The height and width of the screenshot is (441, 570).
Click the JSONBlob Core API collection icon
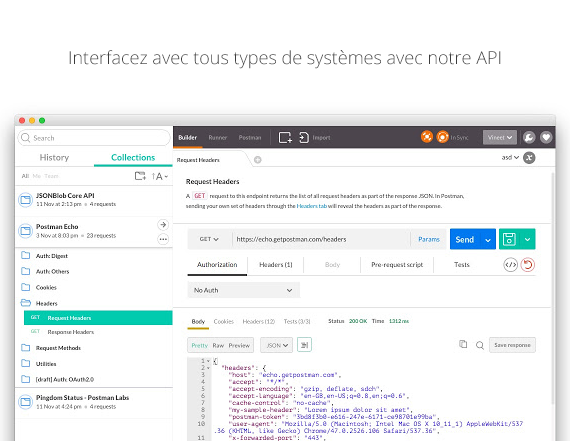25,200
